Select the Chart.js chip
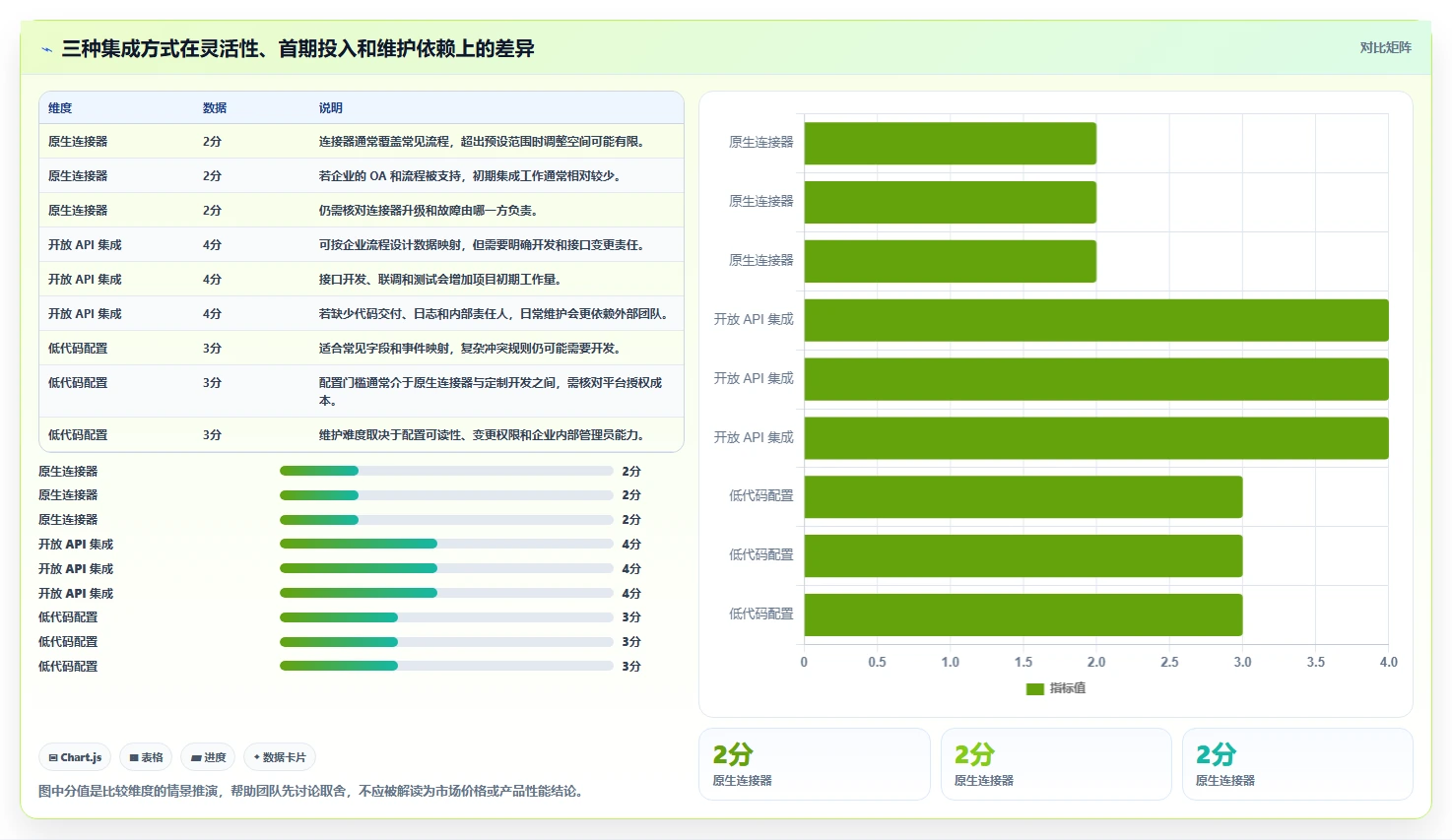Viewport: 1452px width, 840px height. coord(75,757)
